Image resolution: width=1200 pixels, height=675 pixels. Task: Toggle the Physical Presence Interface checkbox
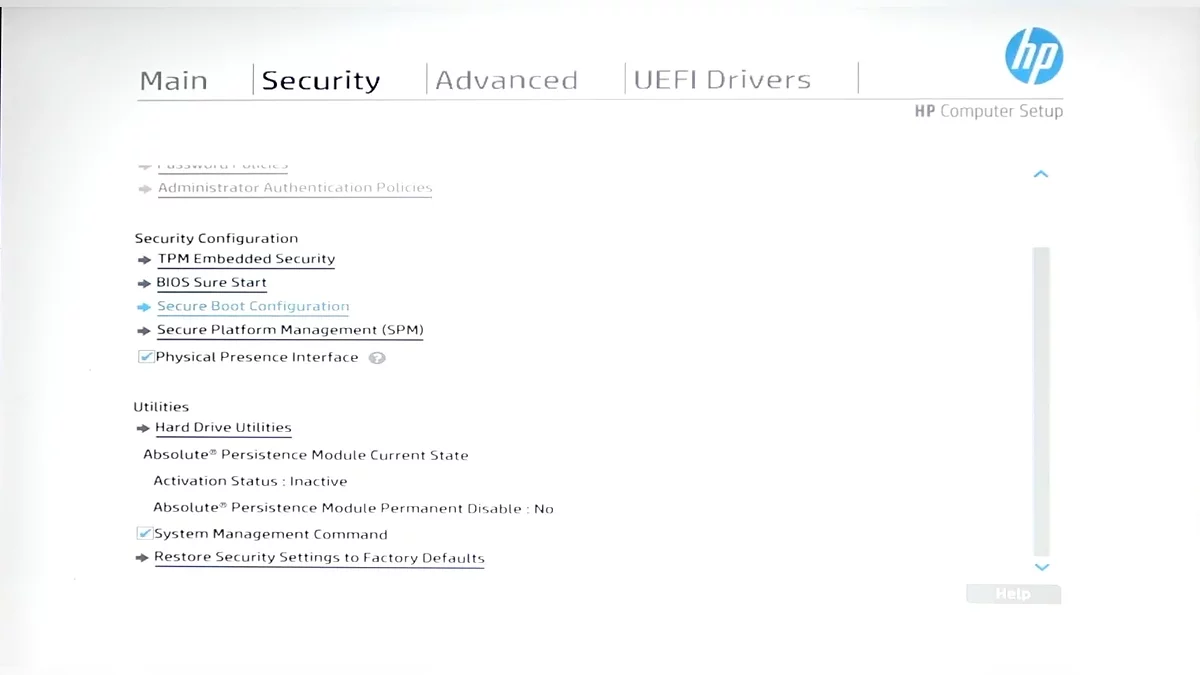pyautogui.click(x=146, y=357)
